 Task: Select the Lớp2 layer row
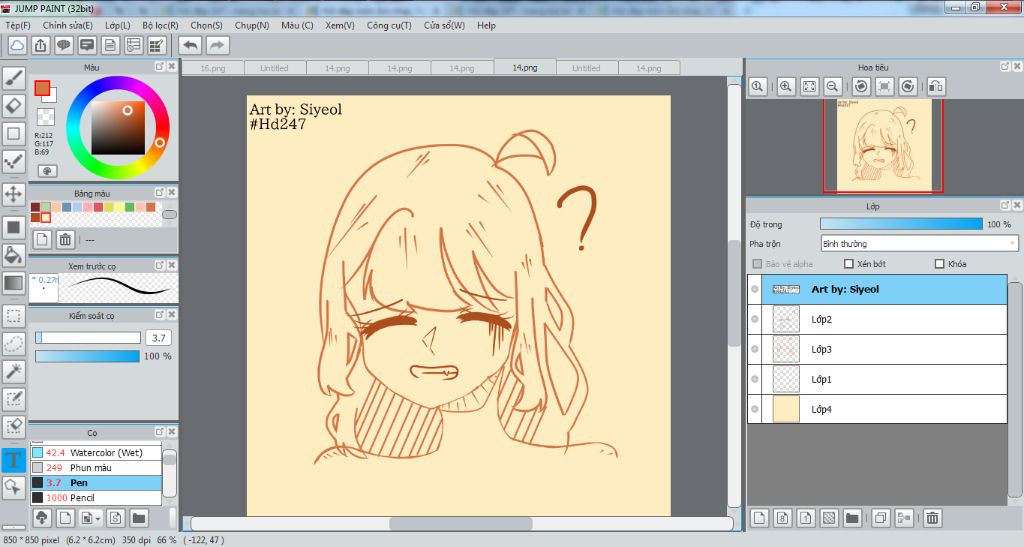pos(877,319)
